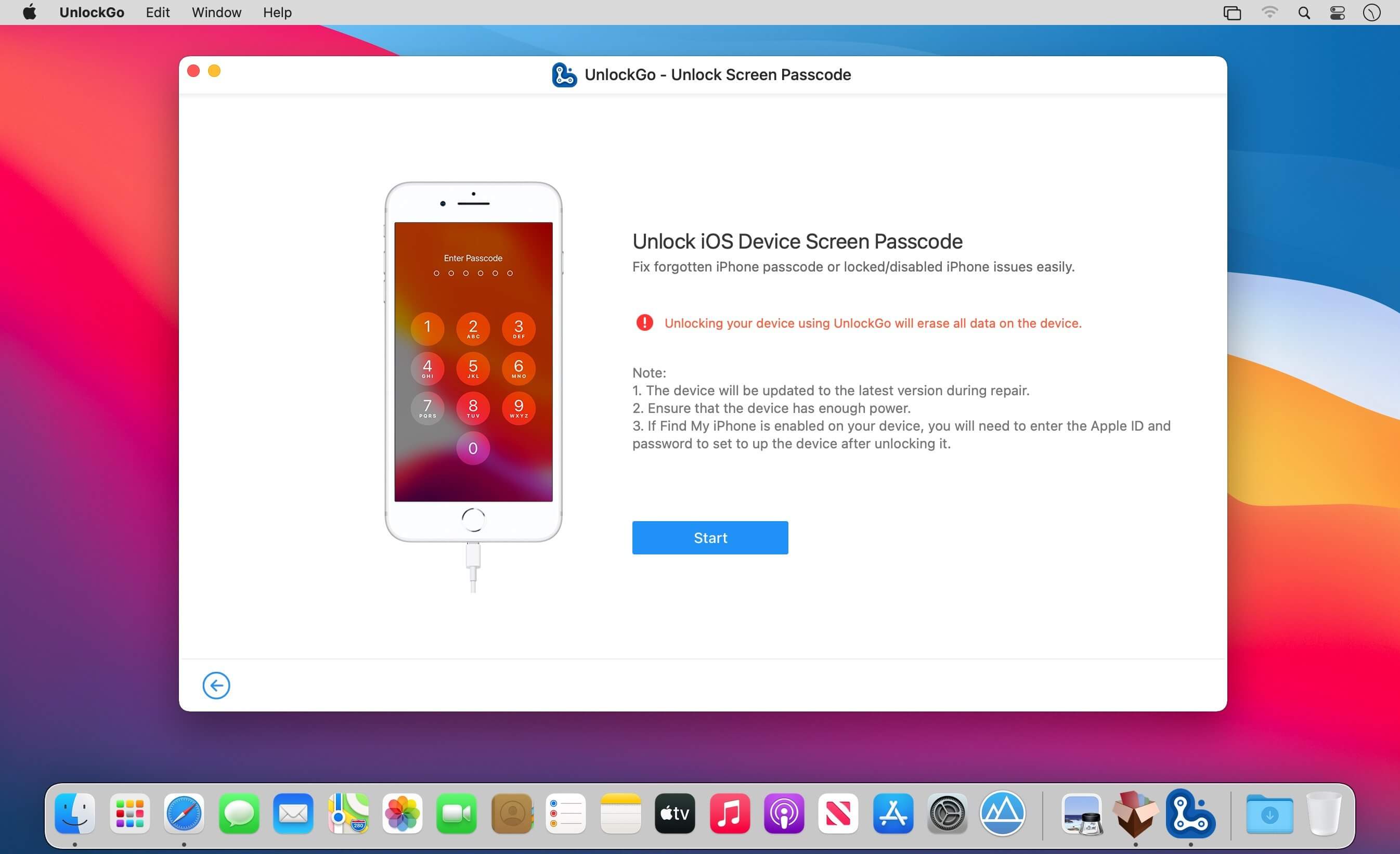
Task: Open the Help menu
Action: tap(277, 12)
